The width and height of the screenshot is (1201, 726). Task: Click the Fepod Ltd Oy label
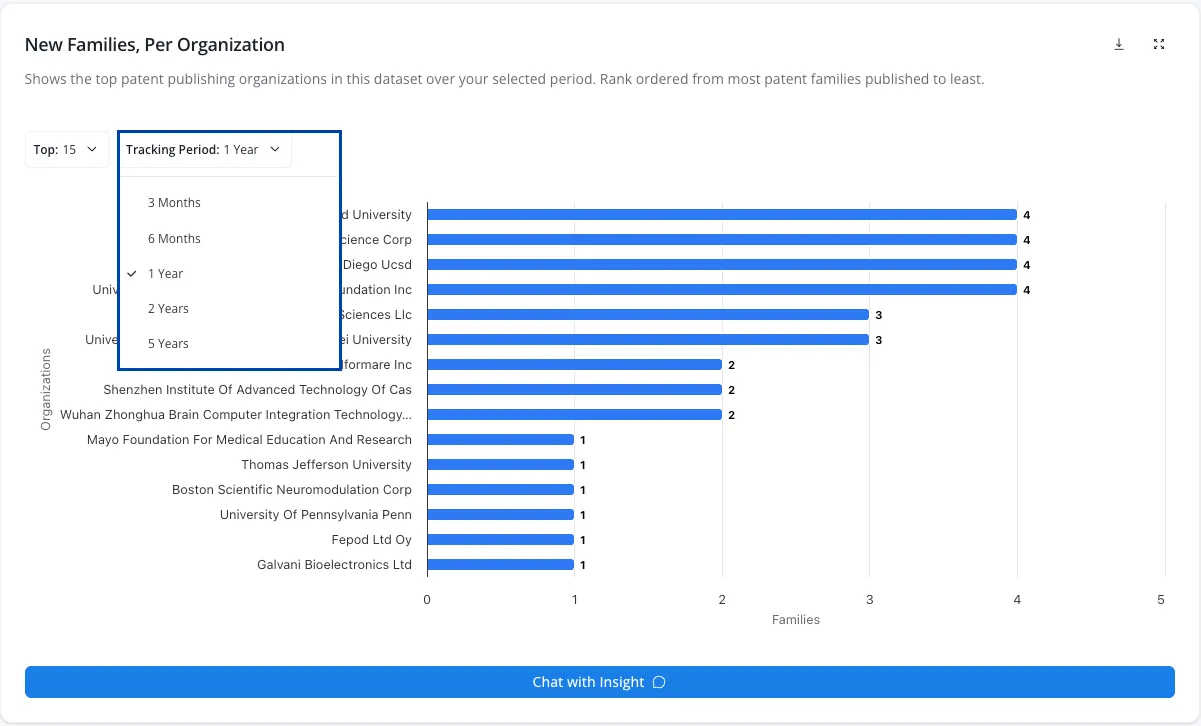tap(372, 540)
